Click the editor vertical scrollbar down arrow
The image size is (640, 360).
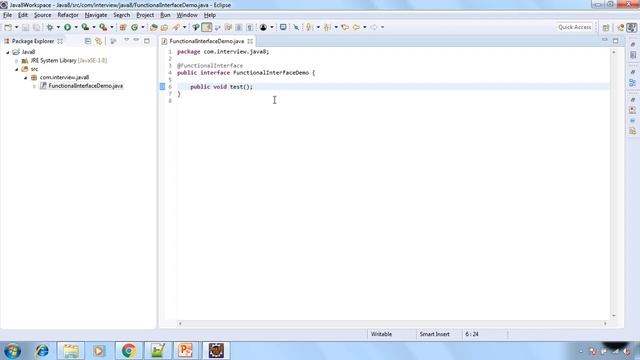coord(613,316)
